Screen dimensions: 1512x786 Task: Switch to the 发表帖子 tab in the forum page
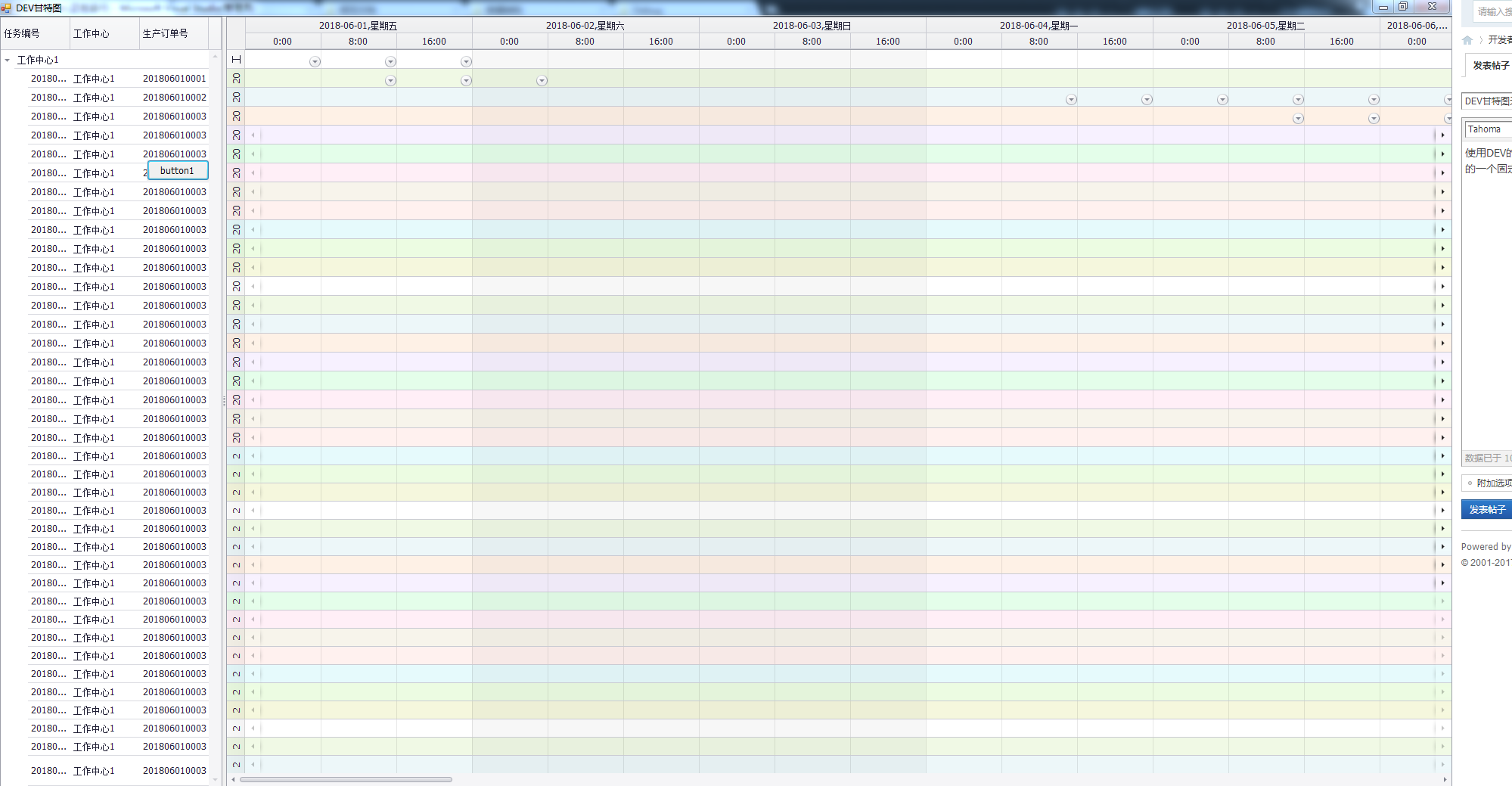(x=1490, y=66)
